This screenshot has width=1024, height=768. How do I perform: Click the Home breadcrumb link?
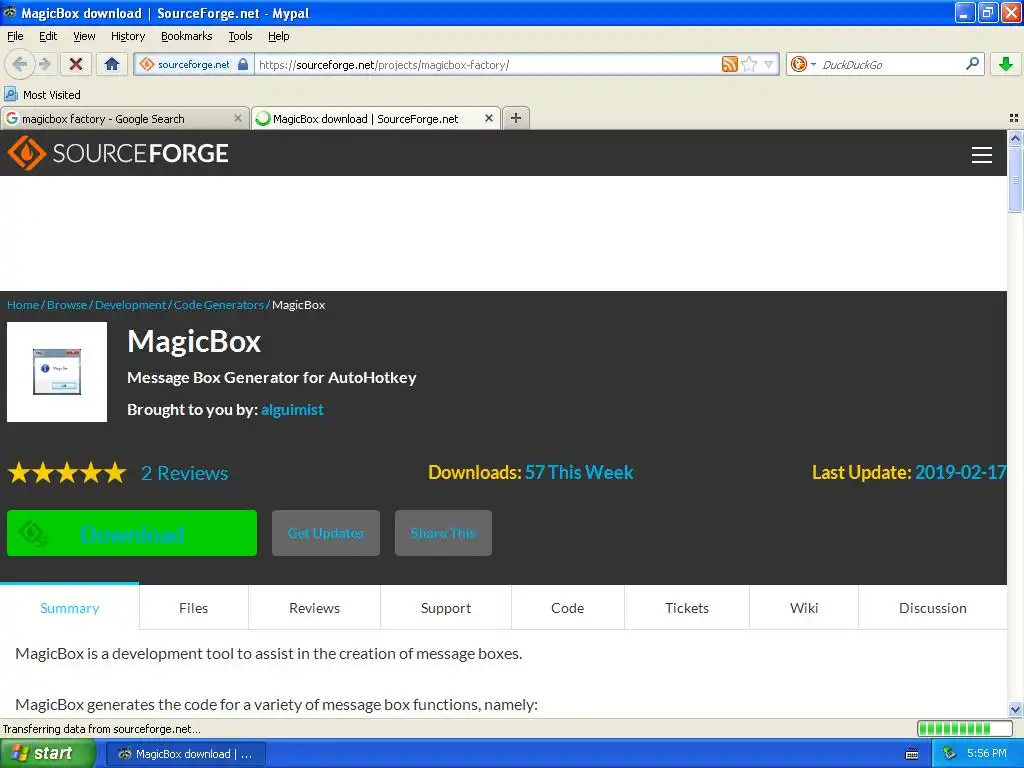(x=23, y=305)
